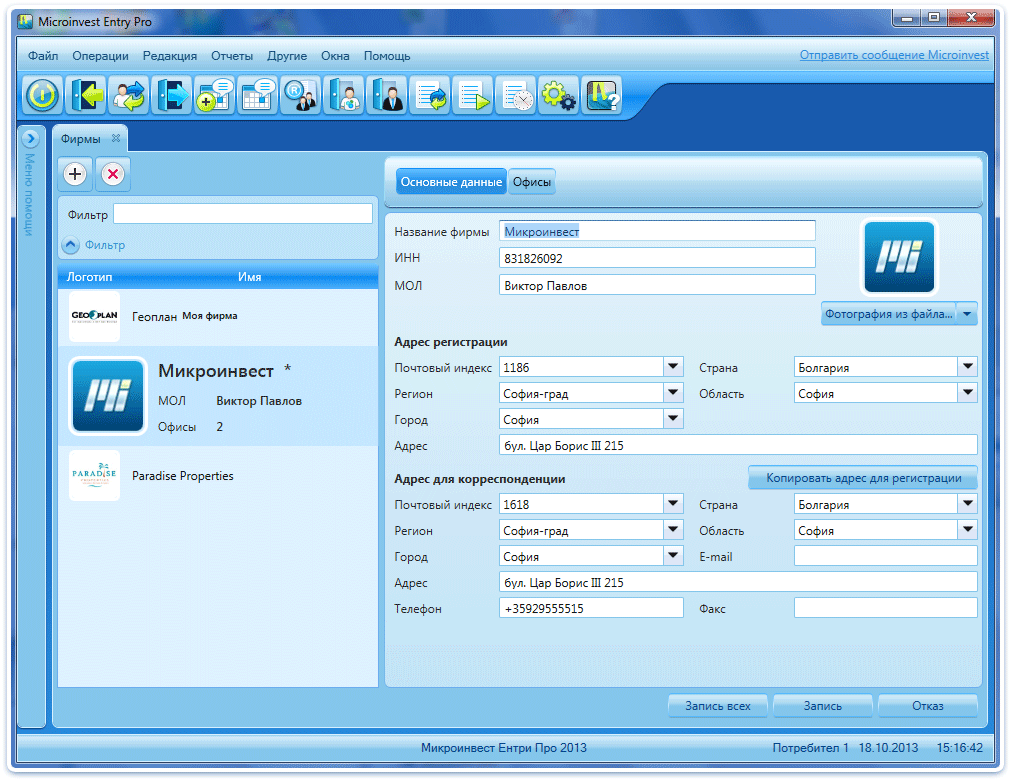Click the Microinvest Entry Pro title bar icon
Screen dimensions: 1011x781
click(x=25, y=21)
